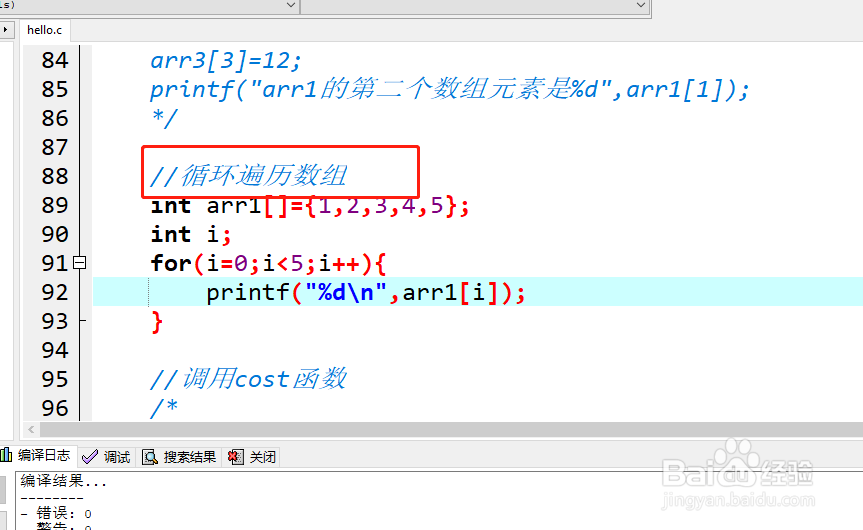The width and height of the screenshot is (863, 530).
Task: Click the 关闭 close panel tab
Action: pos(252,457)
